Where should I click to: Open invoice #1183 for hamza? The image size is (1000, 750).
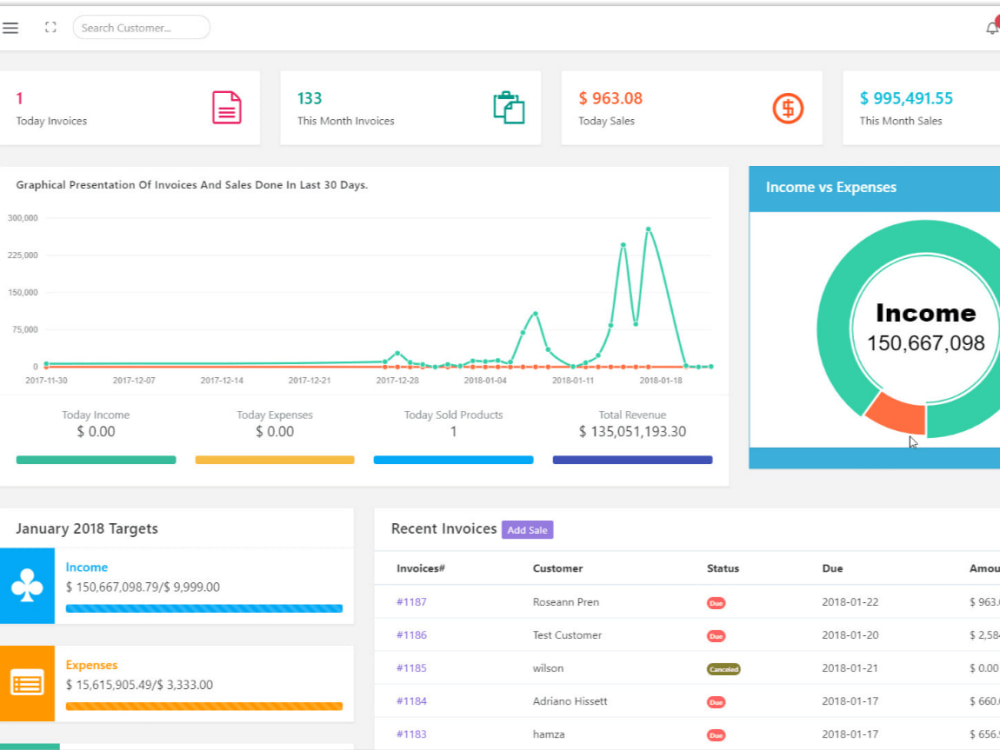click(410, 734)
